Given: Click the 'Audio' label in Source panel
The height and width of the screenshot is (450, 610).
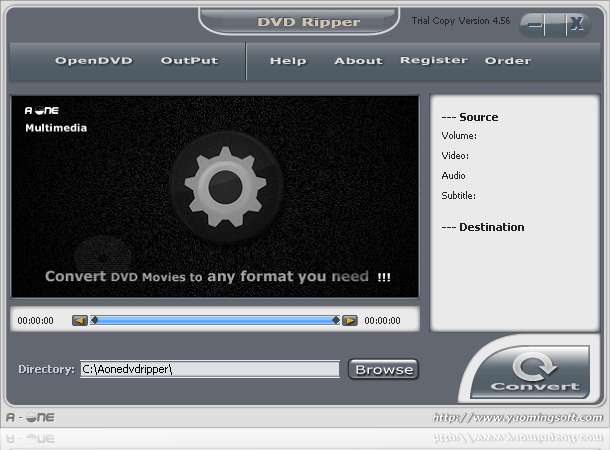Looking at the screenshot, I should [x=453, y=175].
